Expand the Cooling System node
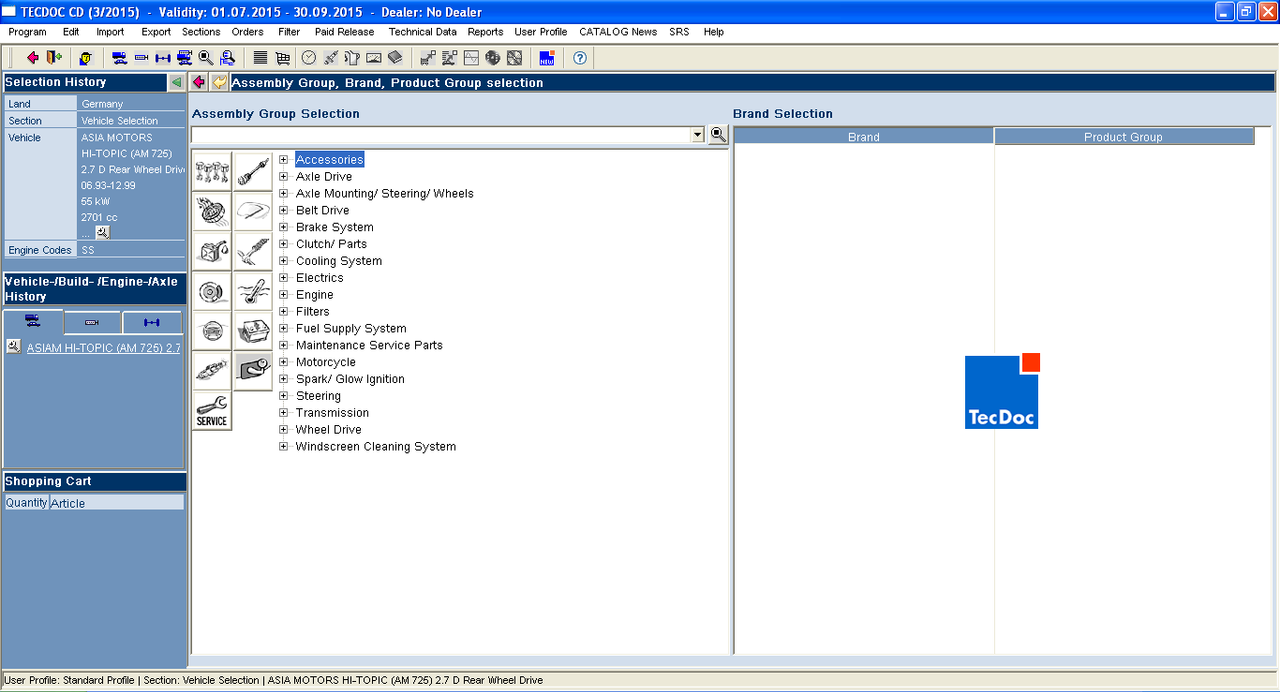Image resolution: width=1280 pixels, height=692 pixels. click(284, 261)
